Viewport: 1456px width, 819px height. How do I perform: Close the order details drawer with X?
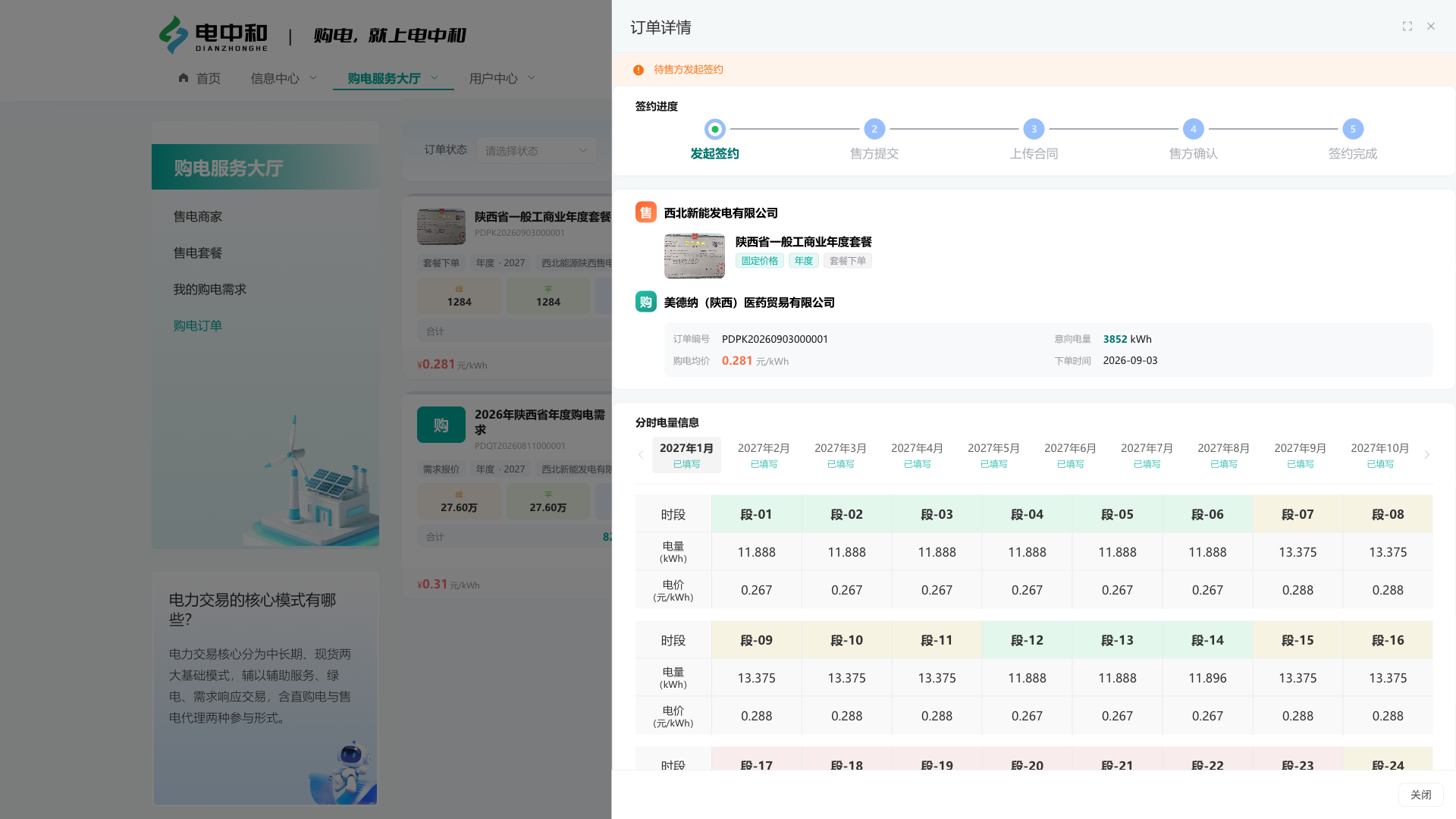[x=1431, y=27]
